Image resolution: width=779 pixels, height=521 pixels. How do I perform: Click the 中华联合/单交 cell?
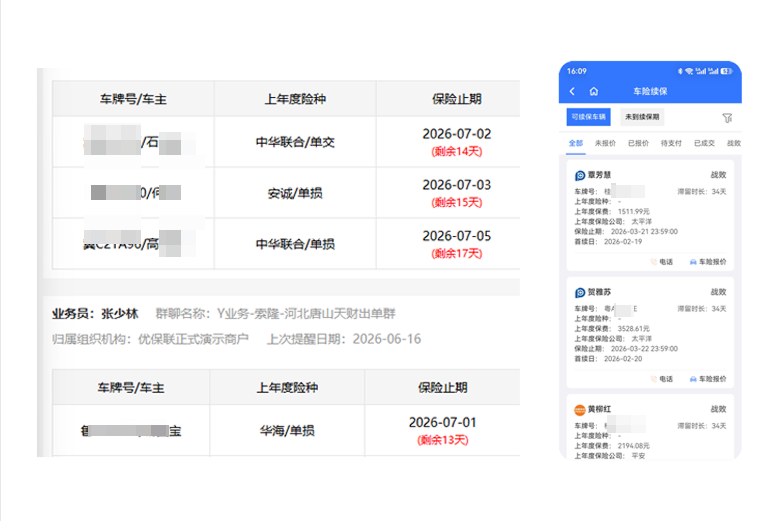(295, 143)
